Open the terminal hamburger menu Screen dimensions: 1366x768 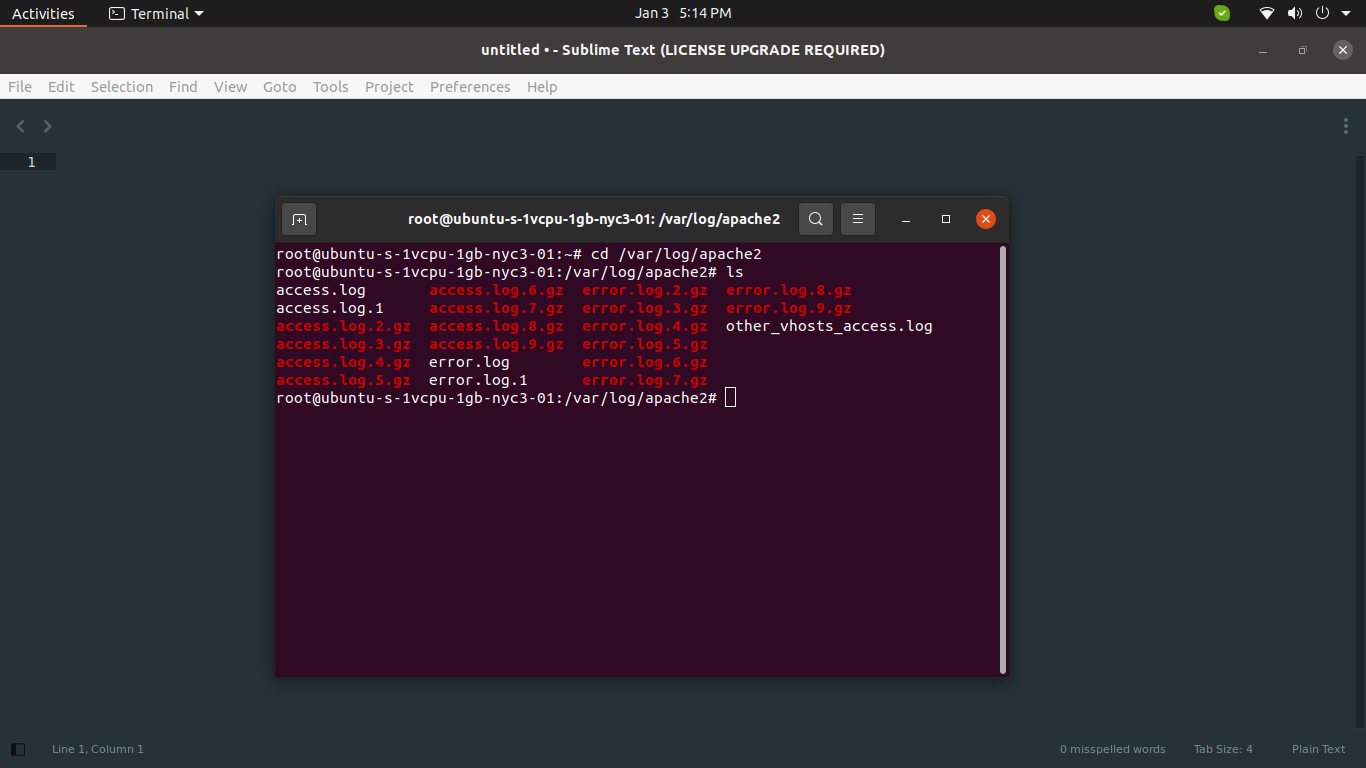click(858, 219)
